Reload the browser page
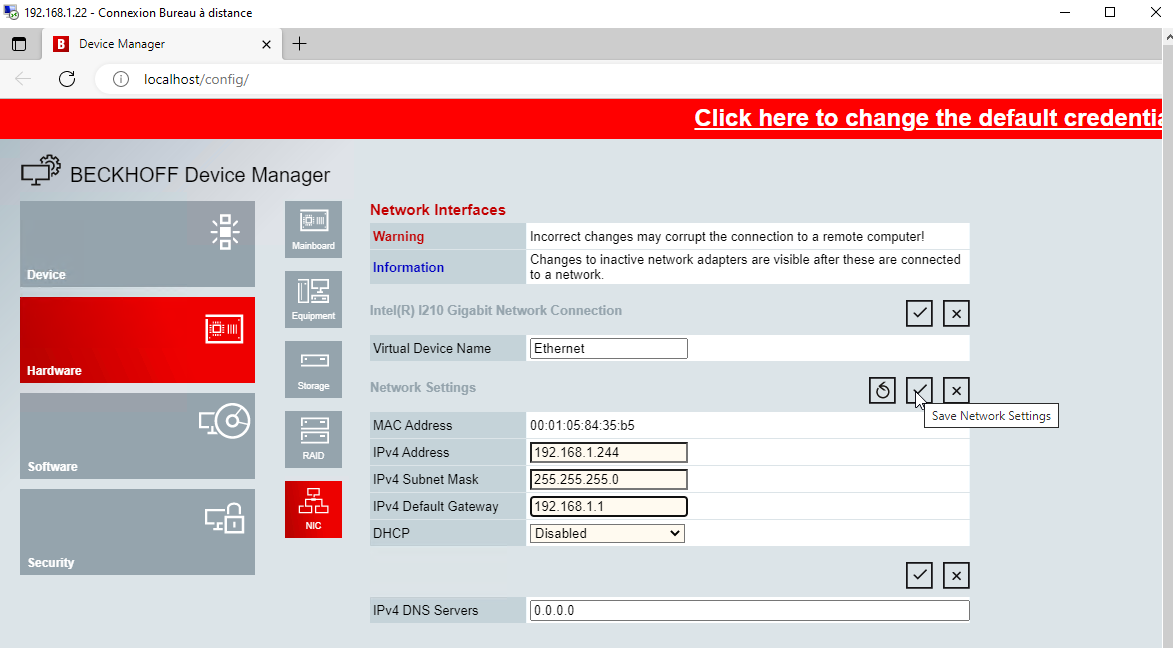The image size is (1173, 648). [x=67, y=79]
